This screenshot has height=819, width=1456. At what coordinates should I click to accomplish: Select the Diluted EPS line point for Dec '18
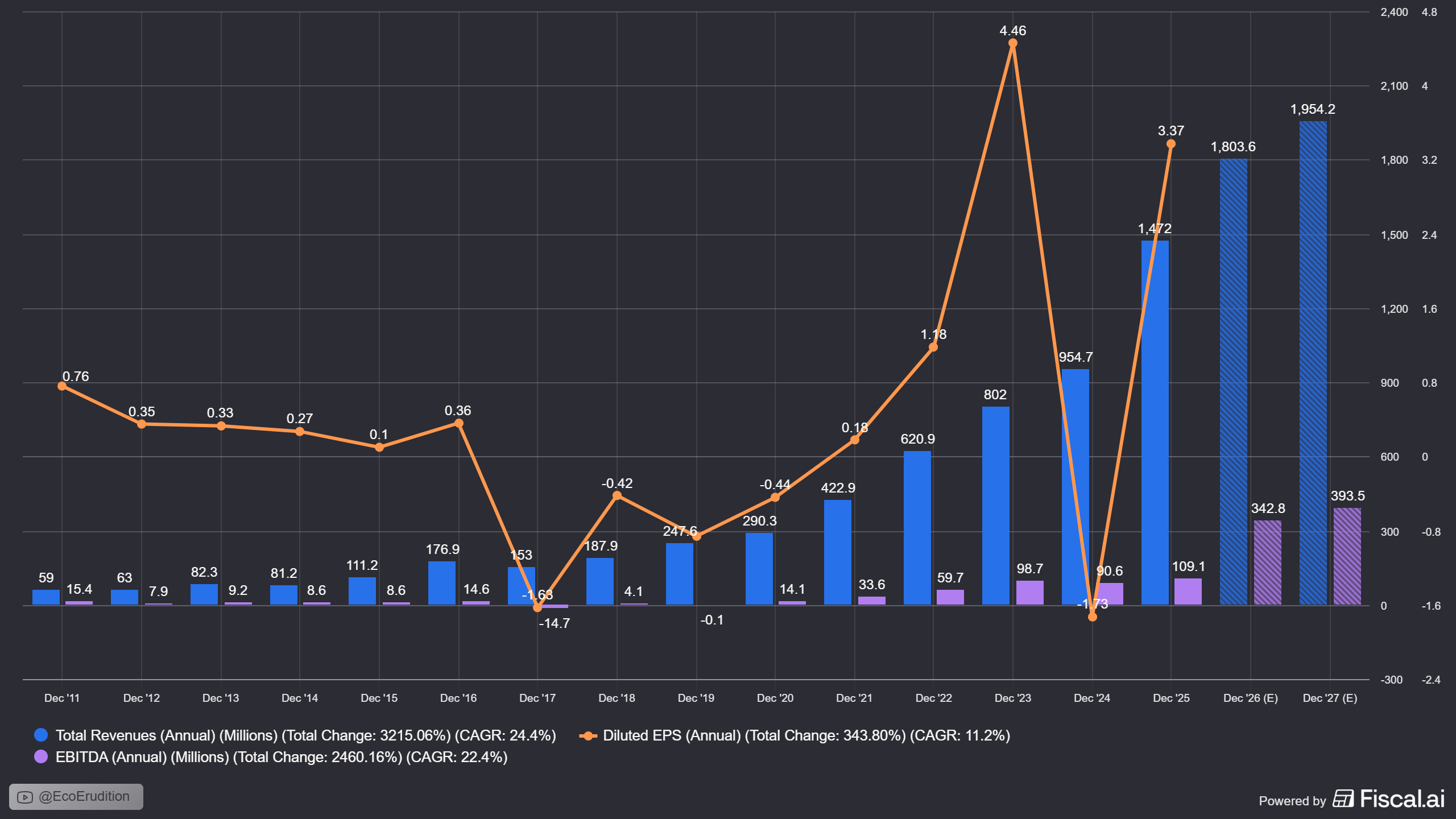tap(617, 495)
